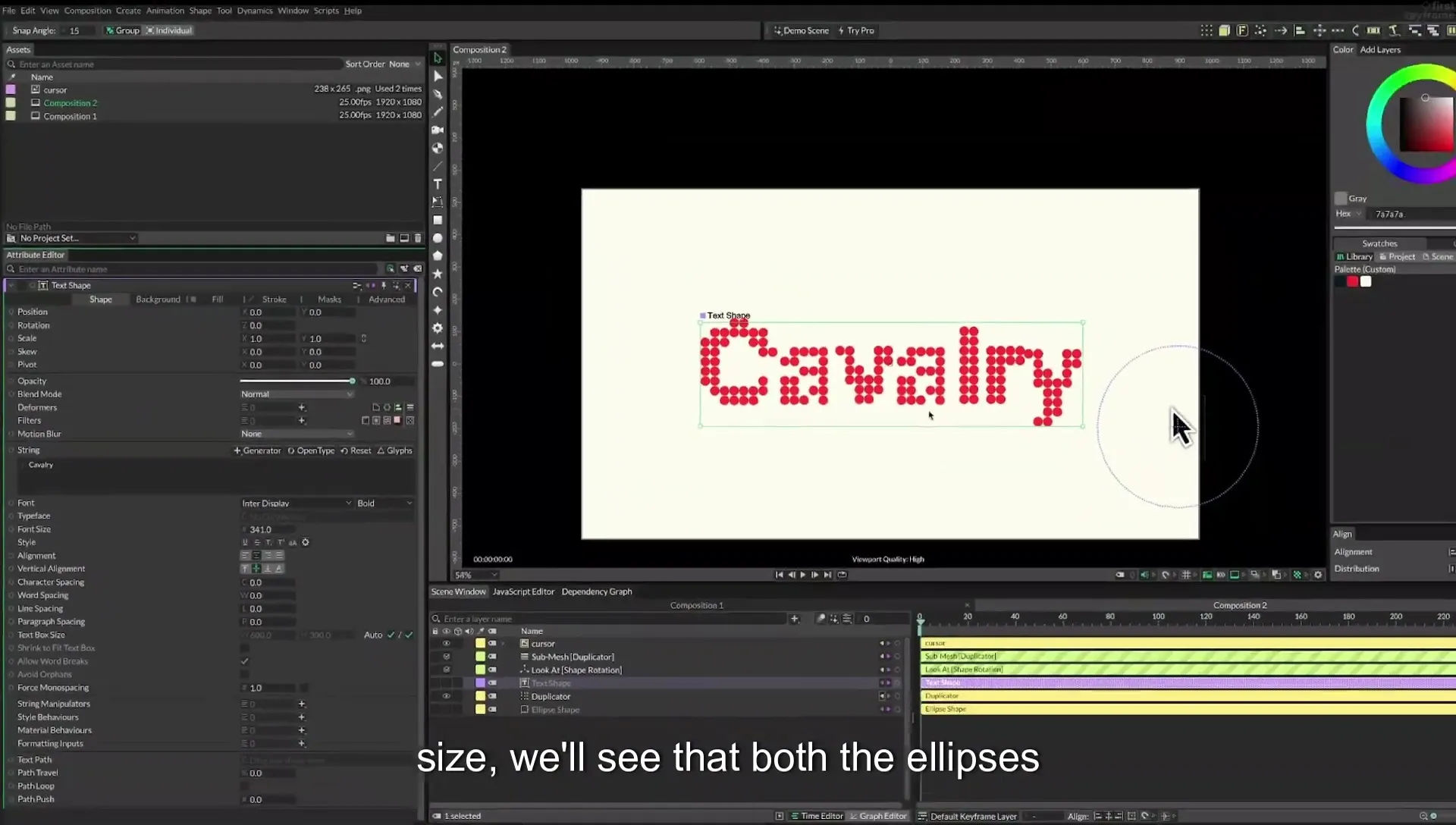Open the Dynamics menu
The height and width of the screenshot is (825, 1456).
point(255,11)
